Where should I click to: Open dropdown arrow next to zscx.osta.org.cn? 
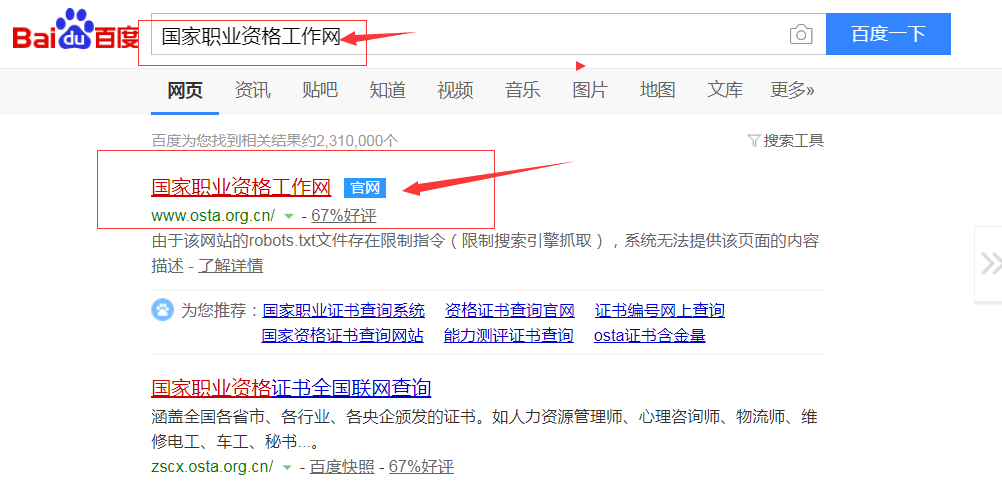point(287,467)
